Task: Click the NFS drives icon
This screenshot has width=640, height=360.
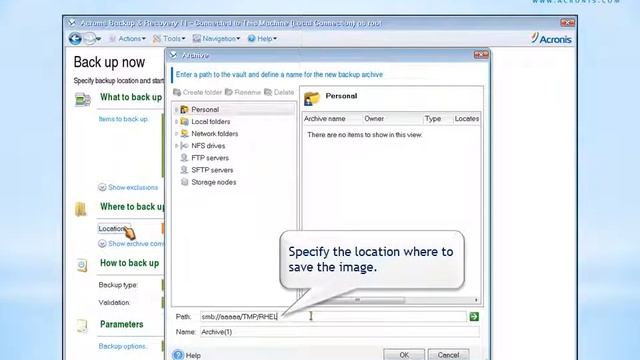Action: tap(184, 146)
